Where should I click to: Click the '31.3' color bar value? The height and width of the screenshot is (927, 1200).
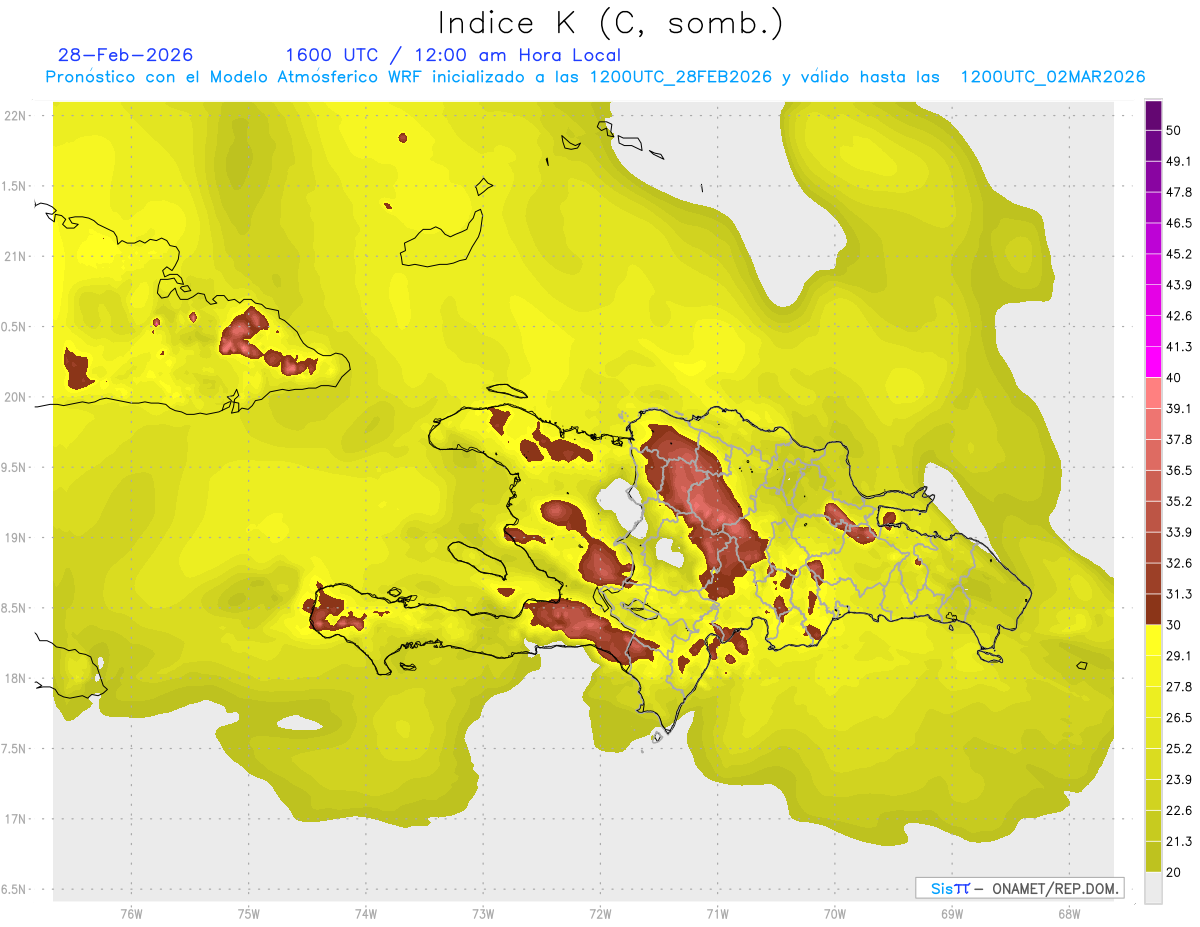click(1179, 594)
